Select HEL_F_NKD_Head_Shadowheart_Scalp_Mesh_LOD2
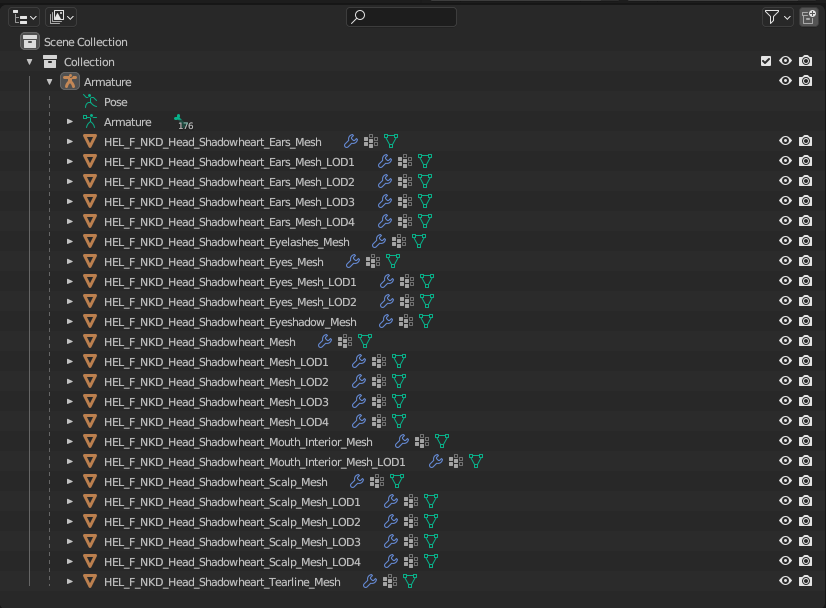826x608 pixels. pyautogui.click(x=232, y=523)
